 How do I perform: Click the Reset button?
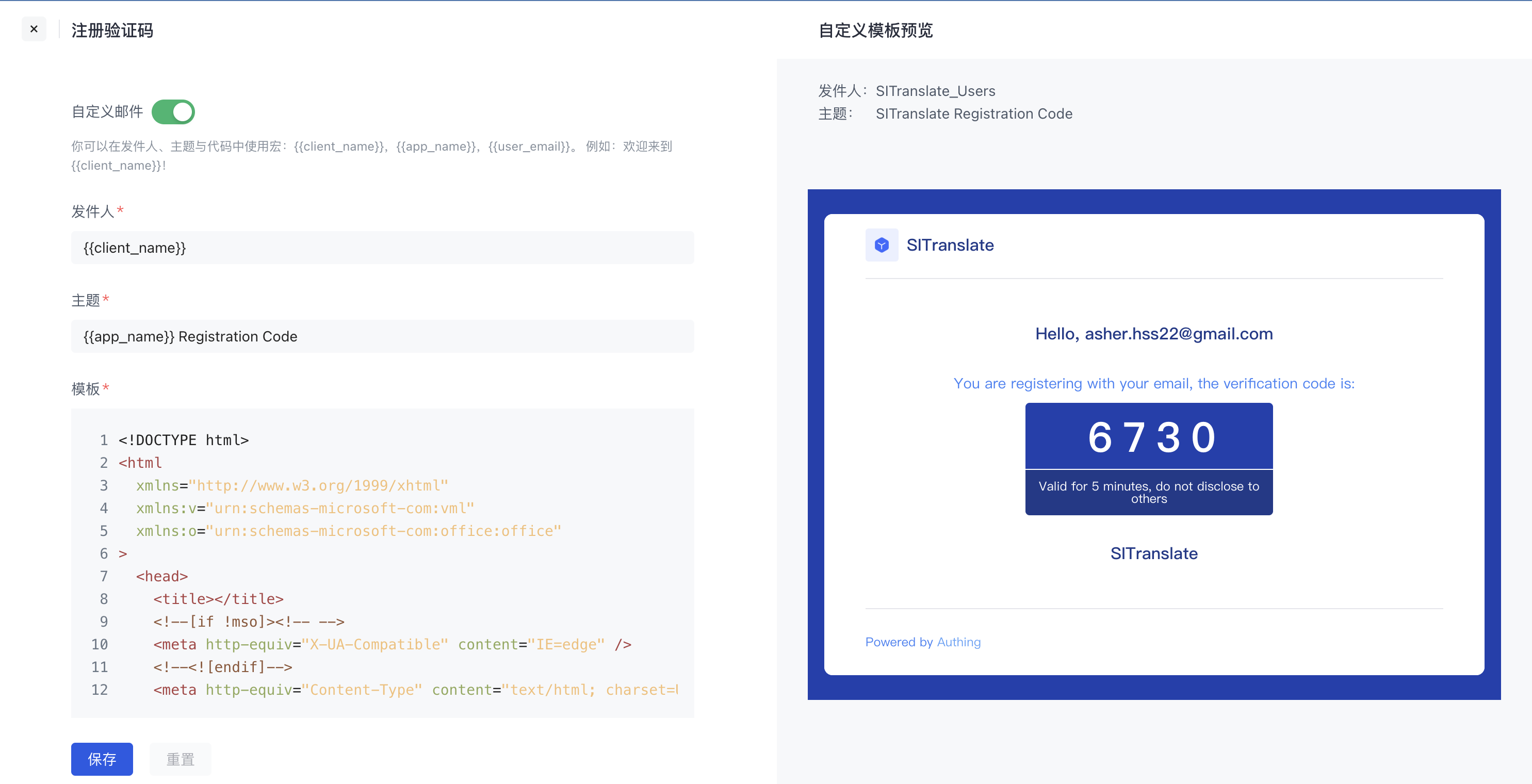180,759
